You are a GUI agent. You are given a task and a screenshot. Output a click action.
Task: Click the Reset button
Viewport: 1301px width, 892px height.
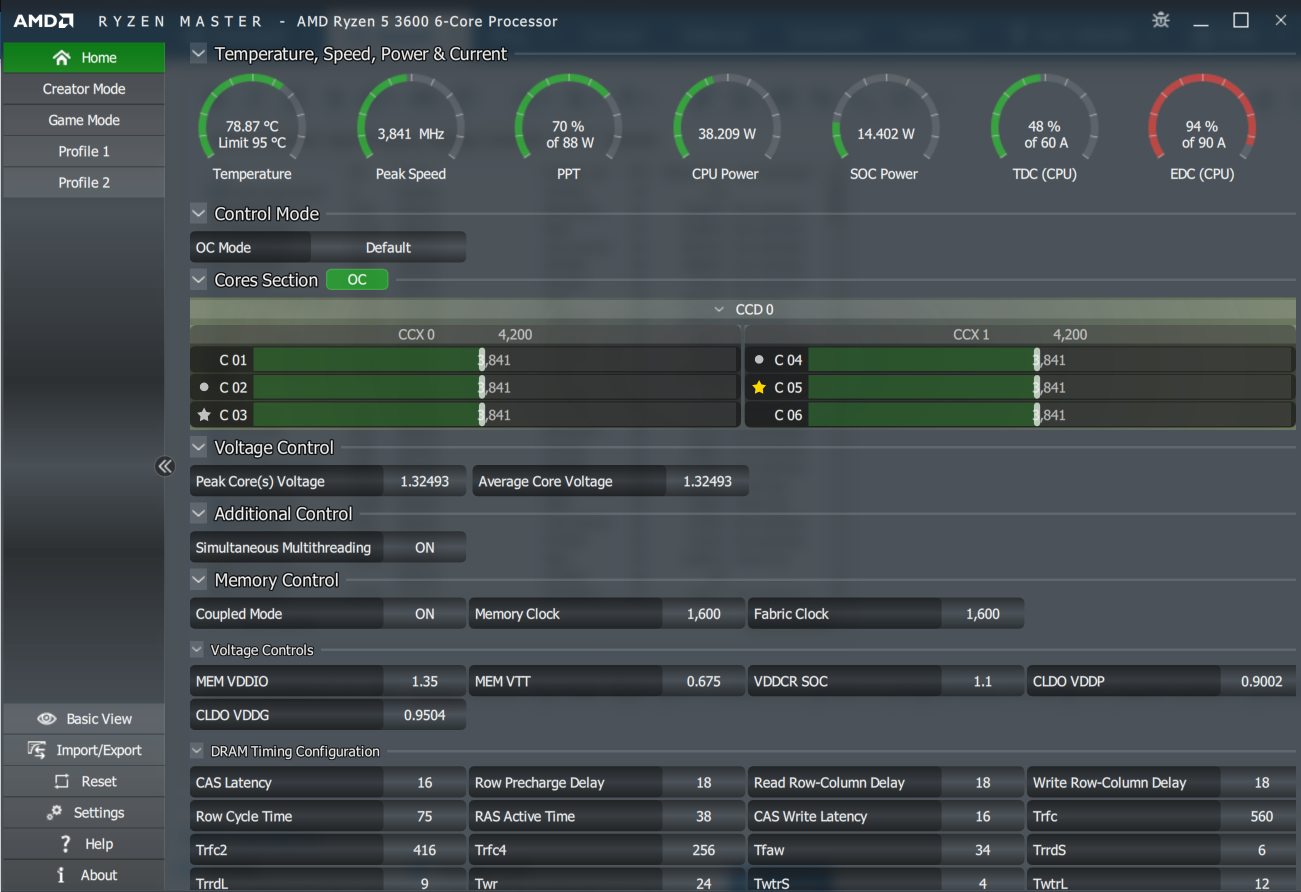coord(84,782)
